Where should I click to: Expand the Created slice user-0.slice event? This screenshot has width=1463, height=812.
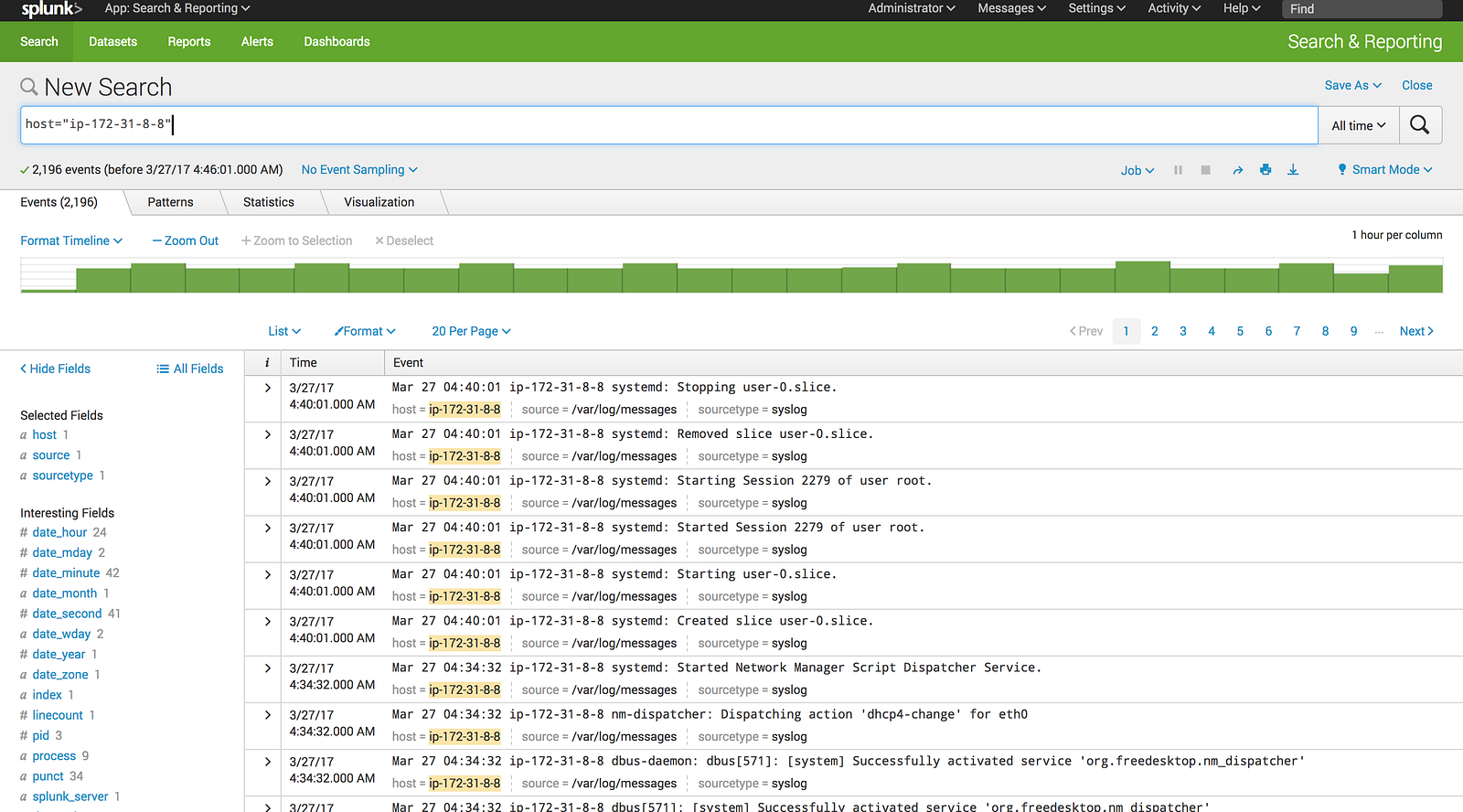(x=268, y=621)
